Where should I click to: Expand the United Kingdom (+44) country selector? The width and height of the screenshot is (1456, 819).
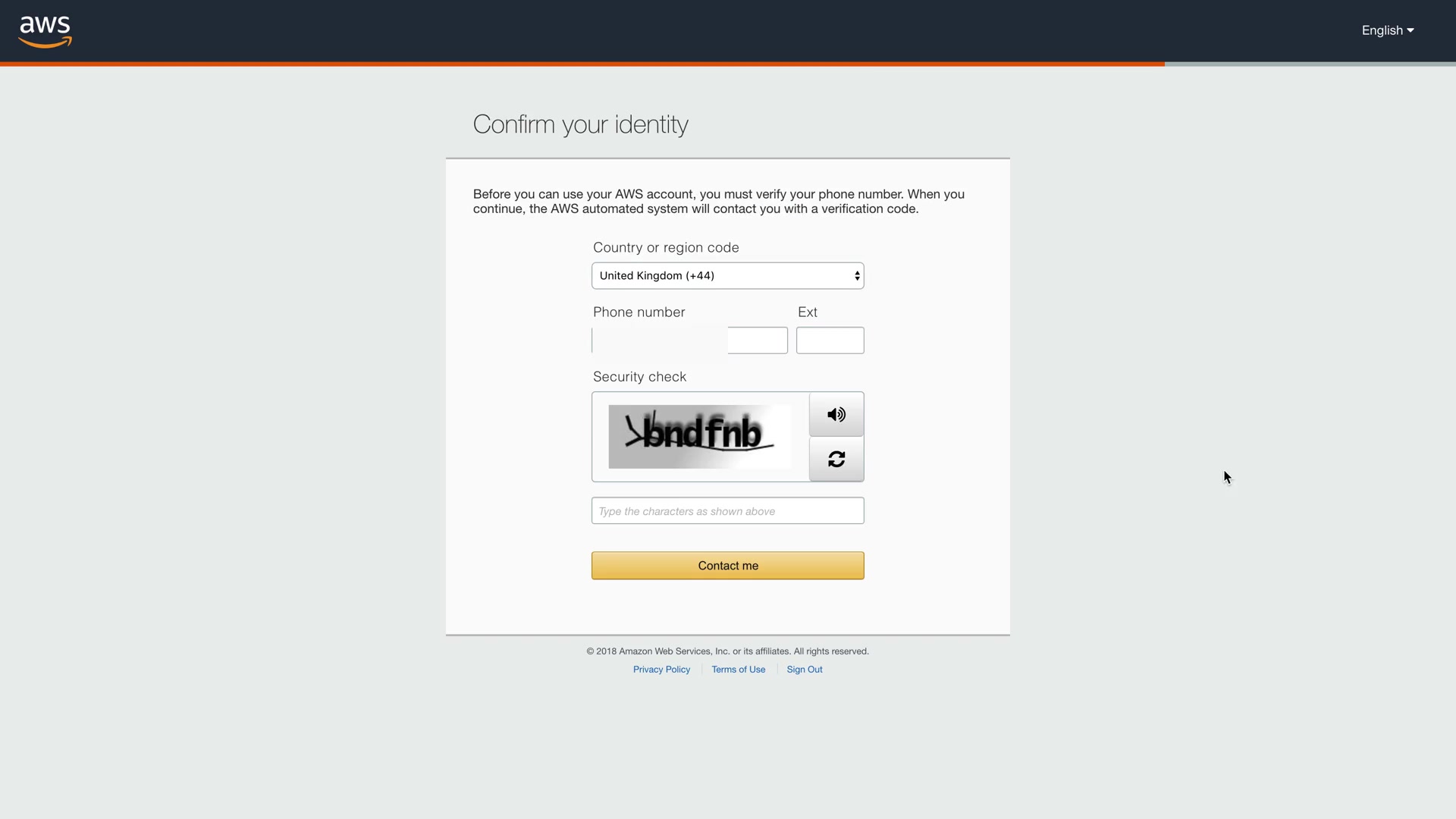tap(727, 276)
